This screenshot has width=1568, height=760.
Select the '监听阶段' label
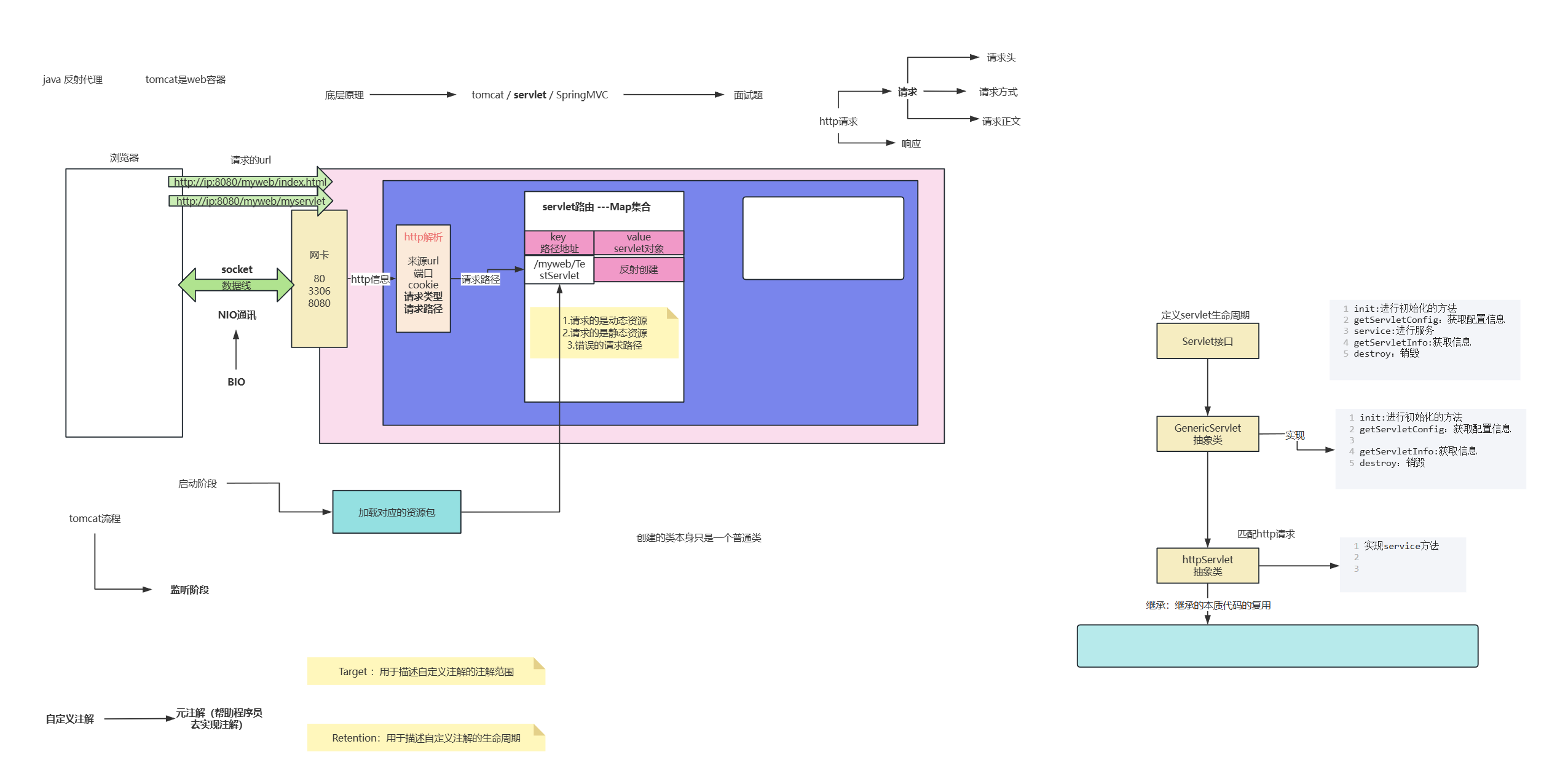coord(189,590)
